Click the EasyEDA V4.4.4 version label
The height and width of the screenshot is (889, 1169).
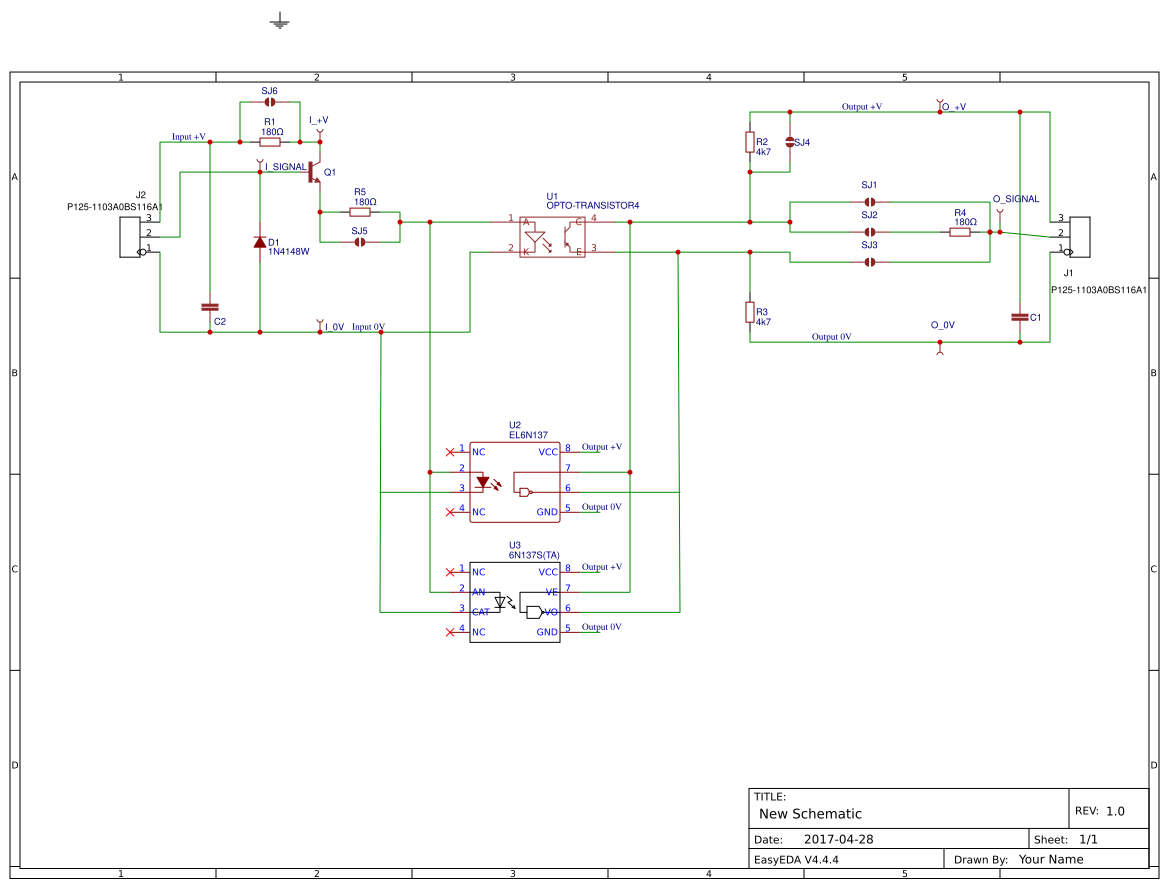[797, 859]
